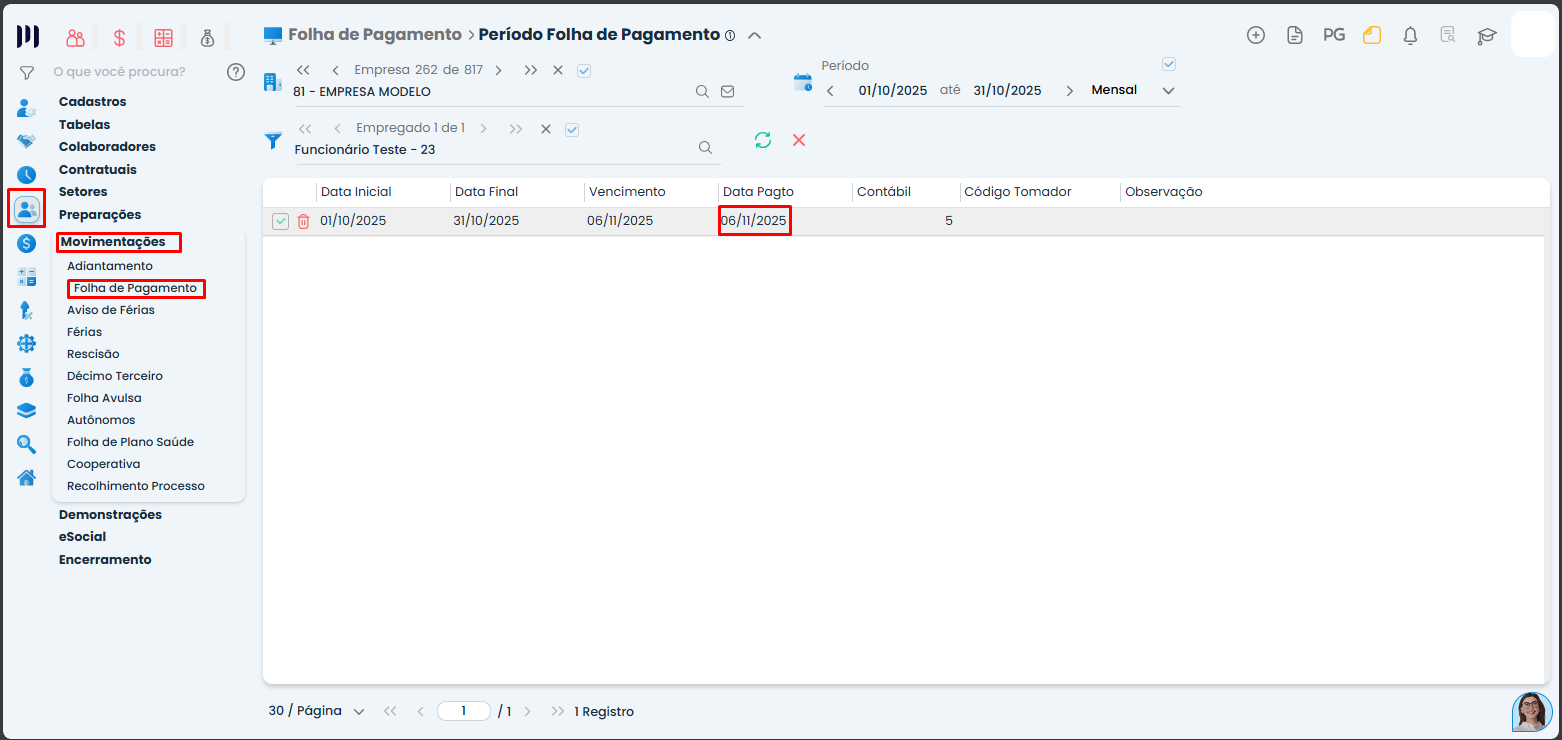Collapse the header using the chevron up
This screenshot has width=1562, height=740.
click(x=755, y=35)
